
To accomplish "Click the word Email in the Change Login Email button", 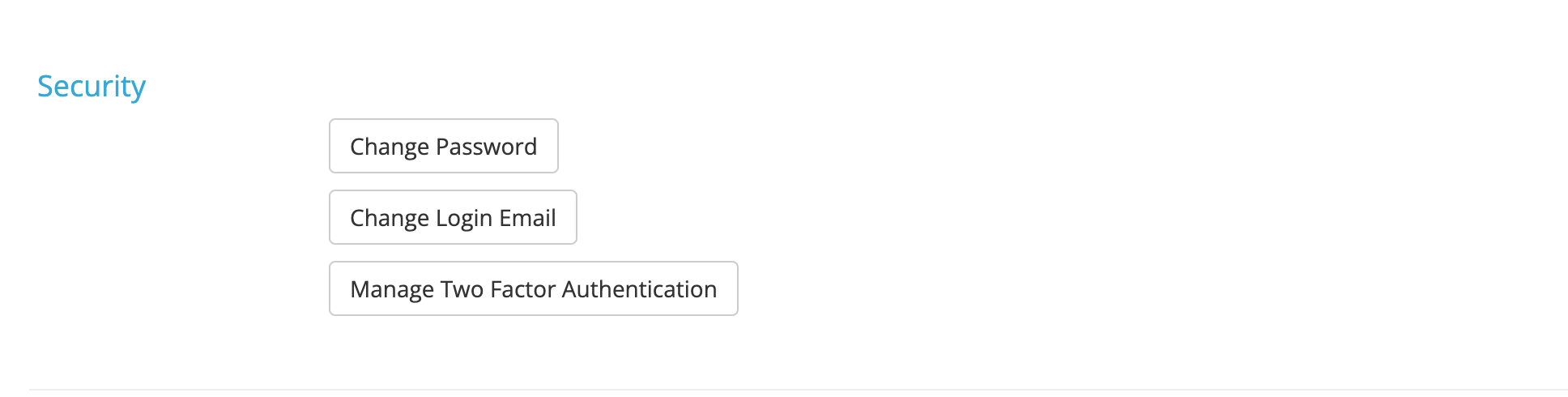I will (x=527, y=218).
